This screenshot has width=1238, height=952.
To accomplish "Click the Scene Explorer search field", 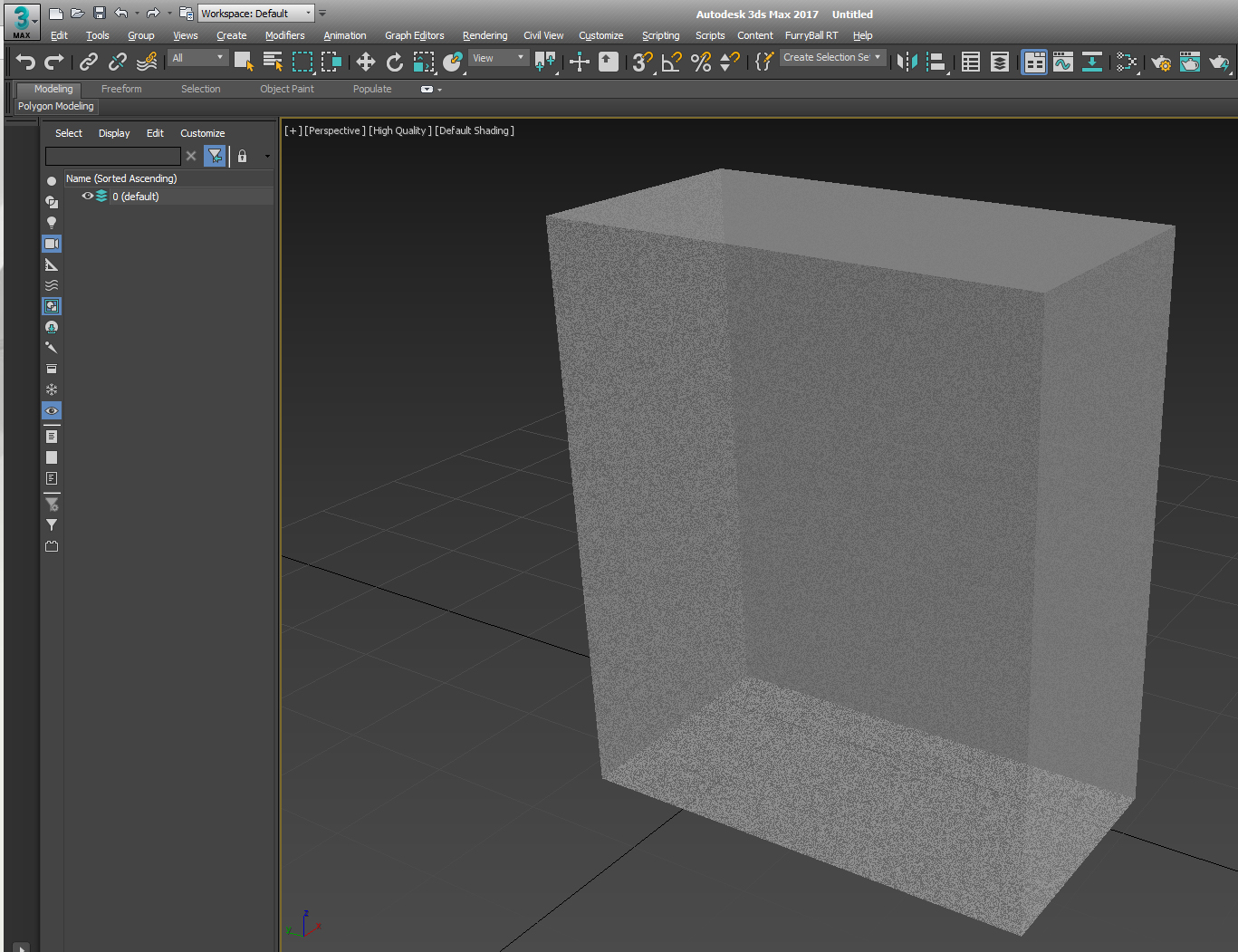I will point(112,157).
